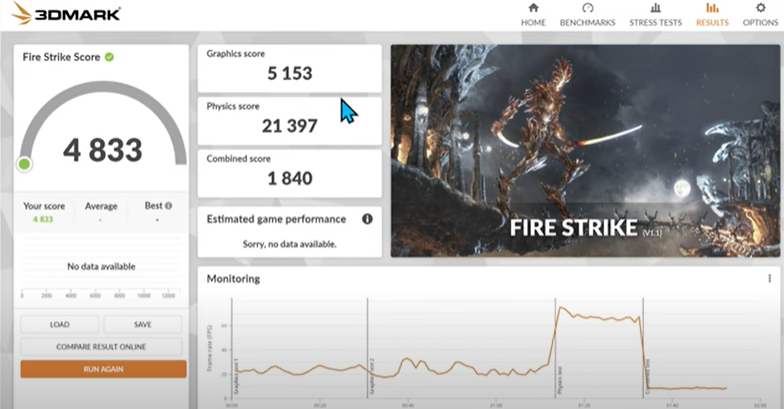The width and height of the screenshot is (784, 409).
Task: Open the BENCHMARKS tab
Action: point(588,22)
